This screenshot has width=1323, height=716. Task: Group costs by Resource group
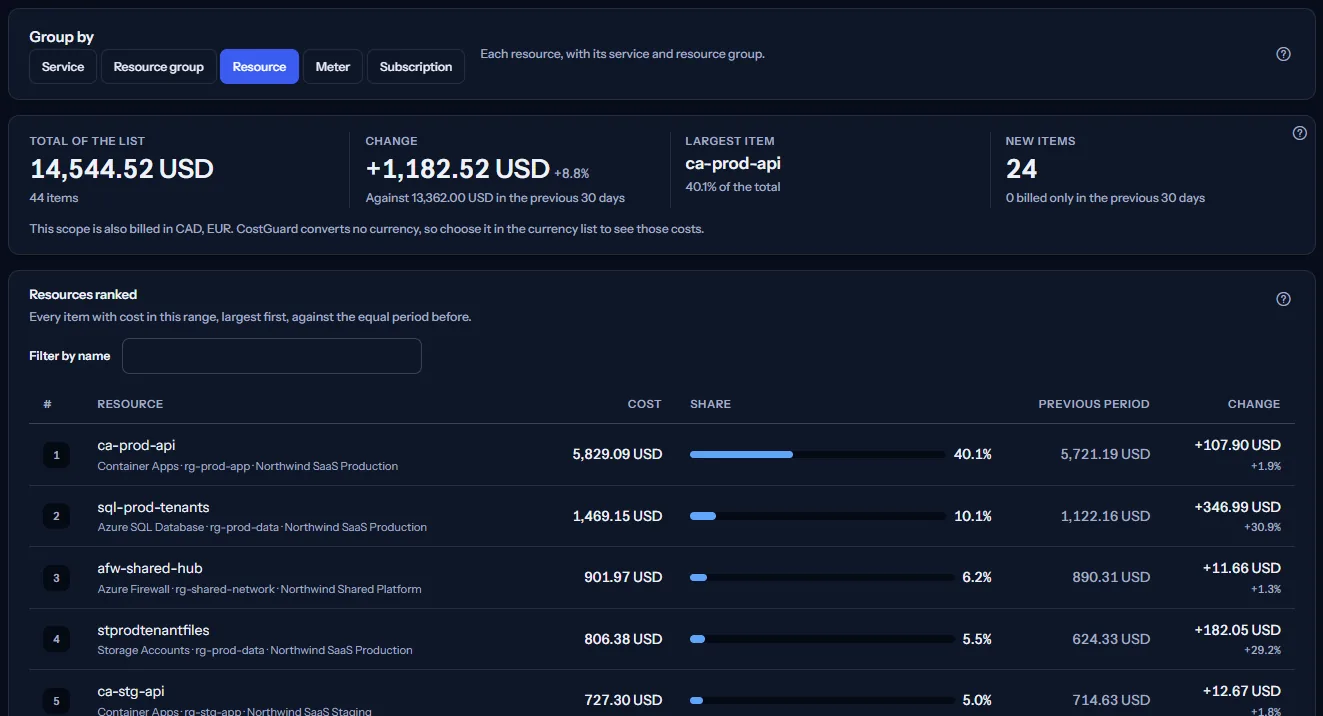[x=159, y=67]
